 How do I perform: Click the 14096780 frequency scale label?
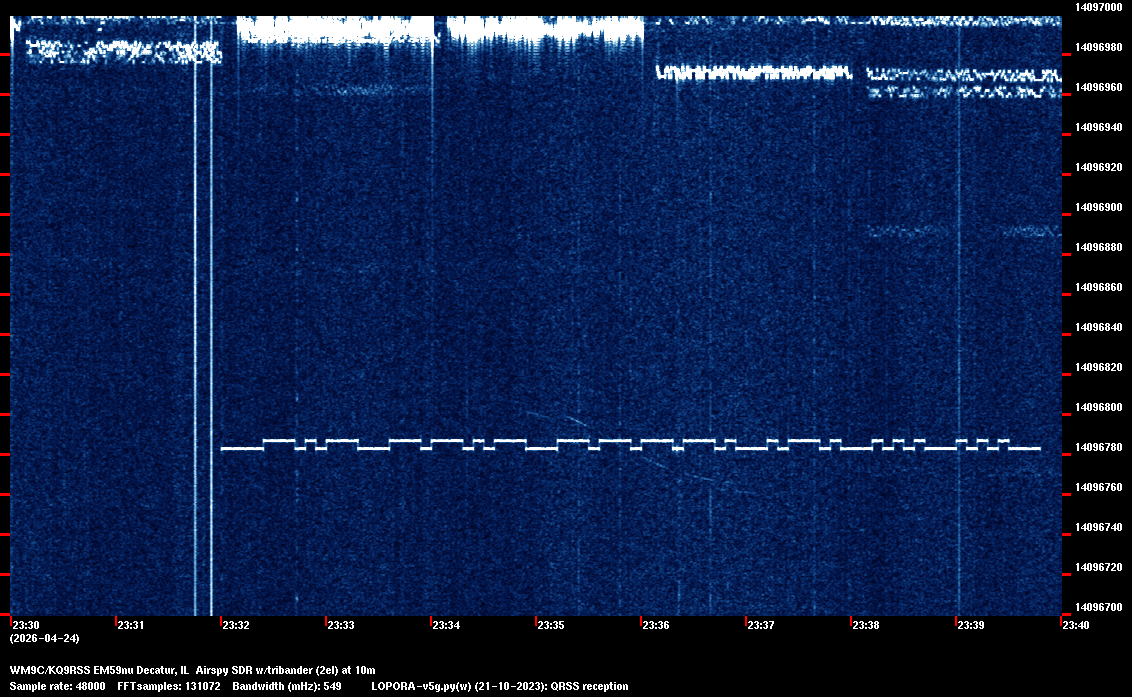click(x=1098, y=447)
